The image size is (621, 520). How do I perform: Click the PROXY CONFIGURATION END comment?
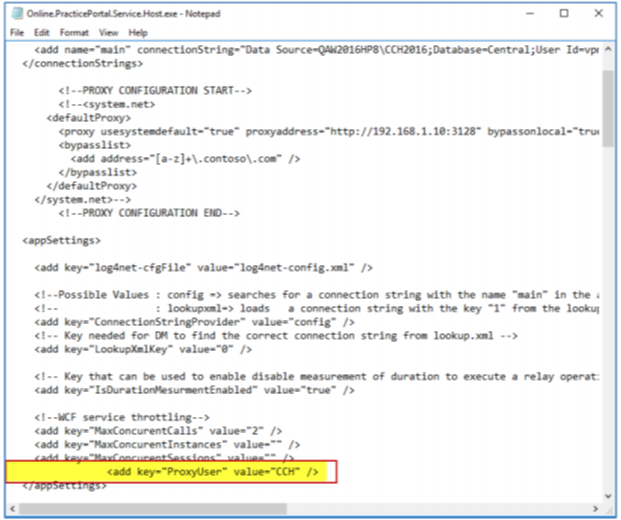[149, 213]
